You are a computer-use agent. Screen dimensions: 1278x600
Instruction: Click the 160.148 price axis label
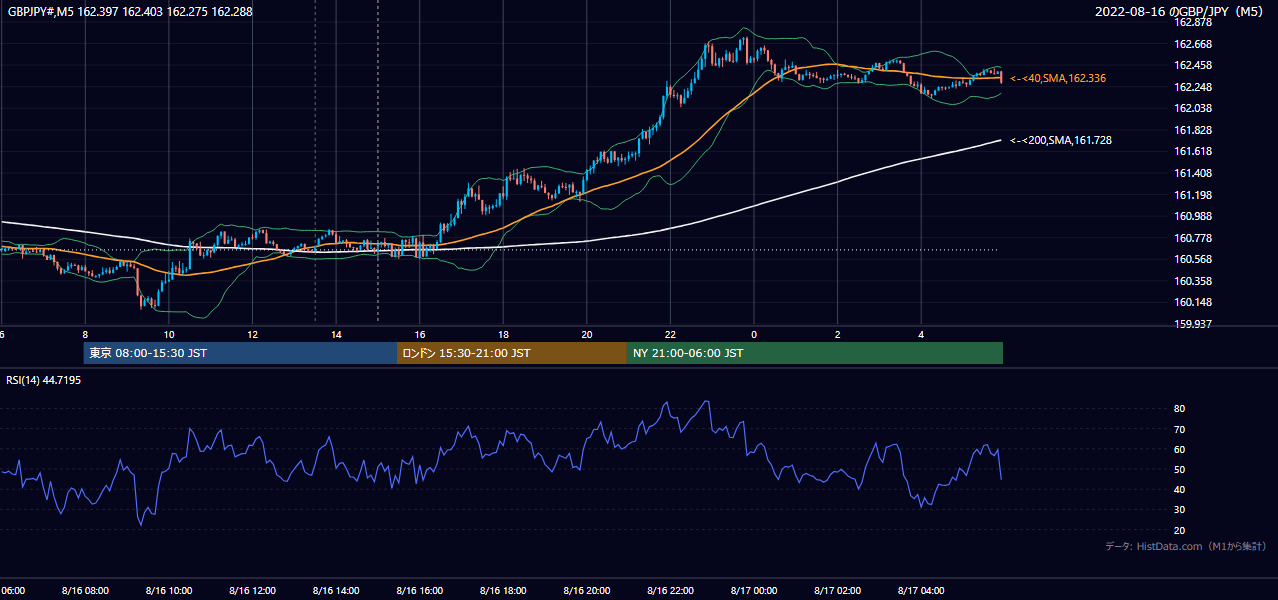tap(1192, 302)
